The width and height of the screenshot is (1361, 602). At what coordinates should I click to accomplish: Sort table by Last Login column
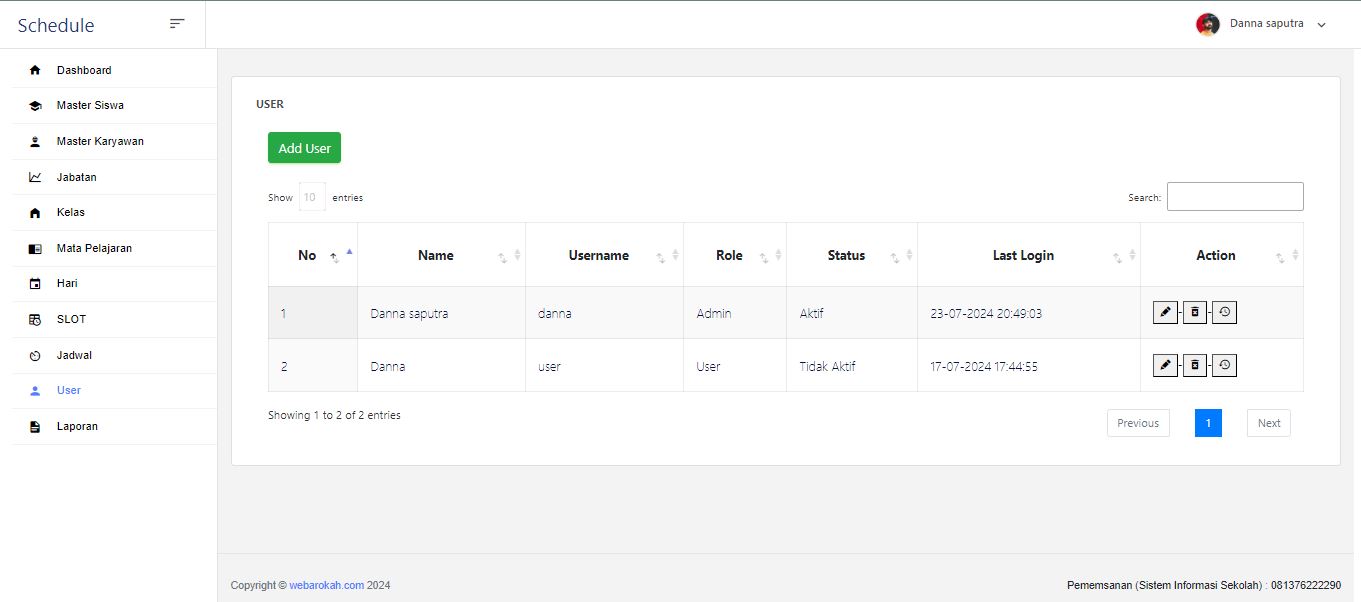pyautogui.click(x=1023, y=256)
